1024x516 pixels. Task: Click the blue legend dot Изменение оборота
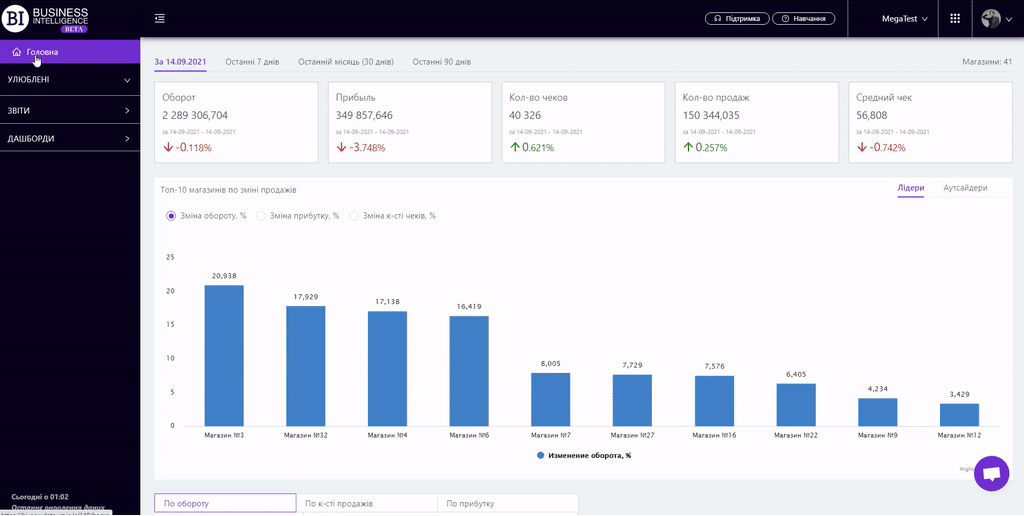coord(541,455)
